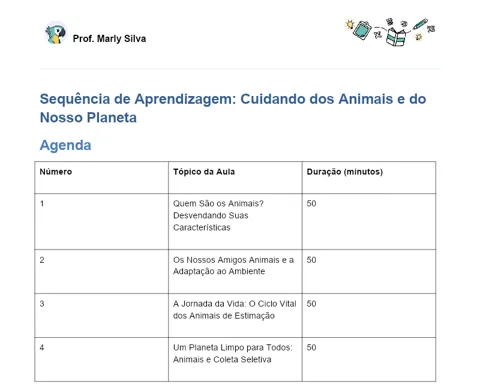Select the Prof. Marly Silva name text

[x=109, y=39]
